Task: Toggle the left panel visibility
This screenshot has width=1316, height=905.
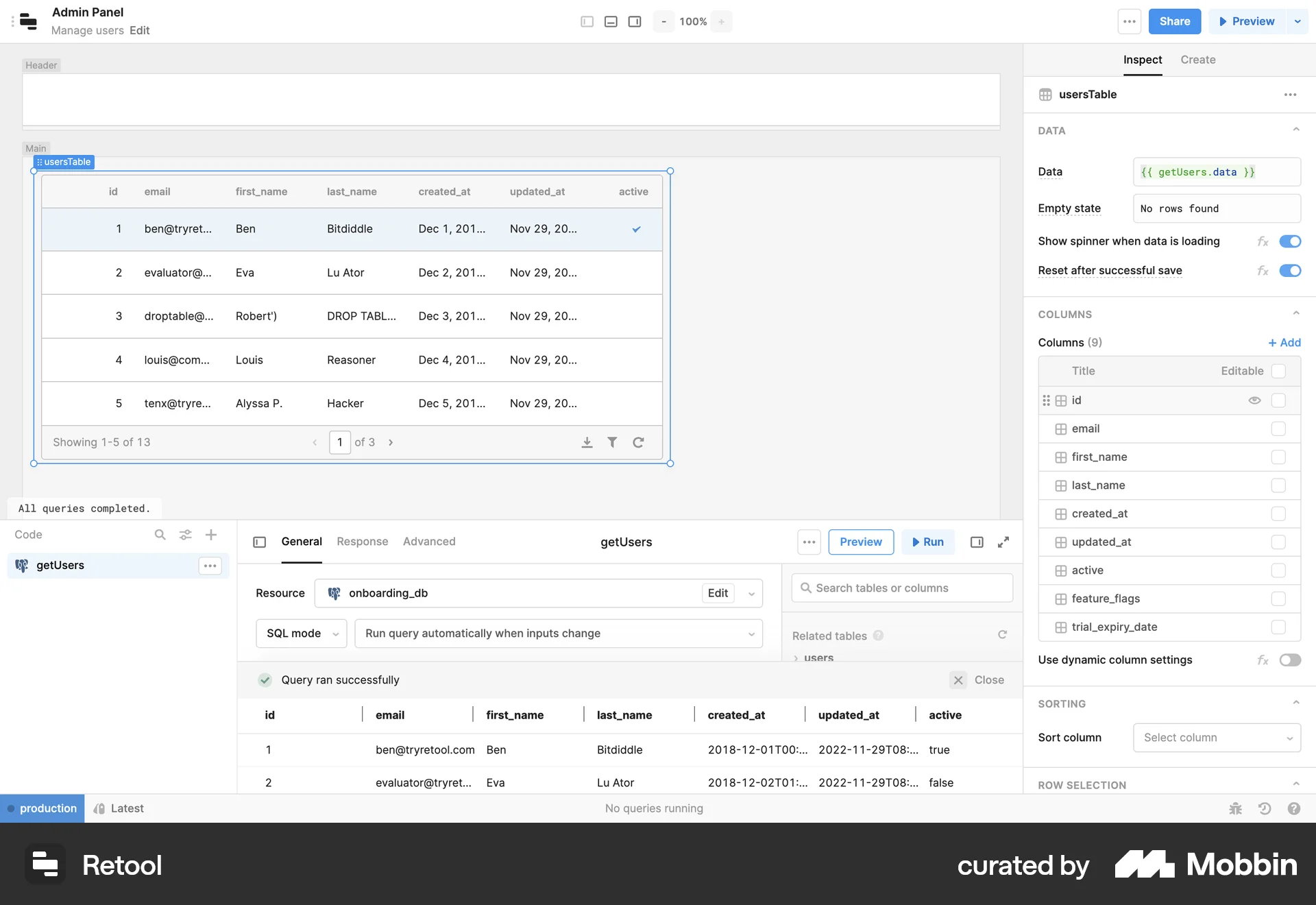Action: click(x=586, y=21)
